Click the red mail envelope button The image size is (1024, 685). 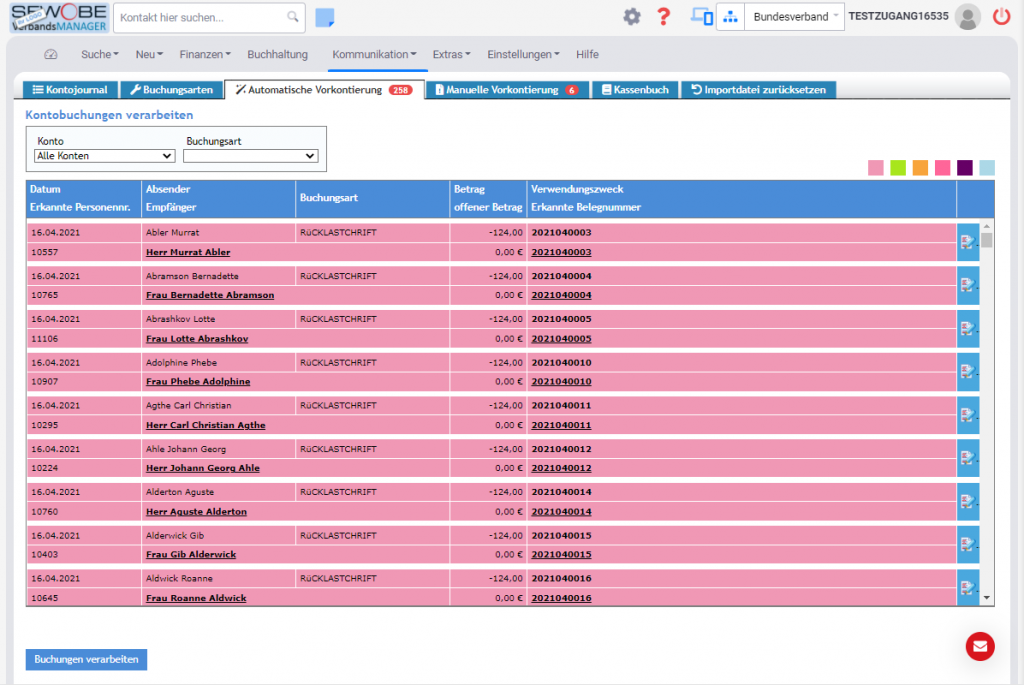[x=979, y=647]
